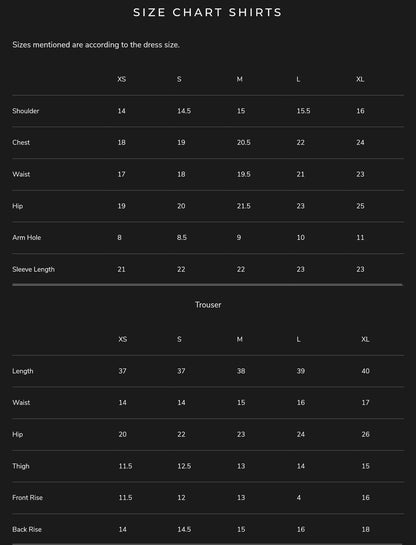Click the trouser Length row label
The width and height of the screenshot is (416, 545).
click(23, 371)
